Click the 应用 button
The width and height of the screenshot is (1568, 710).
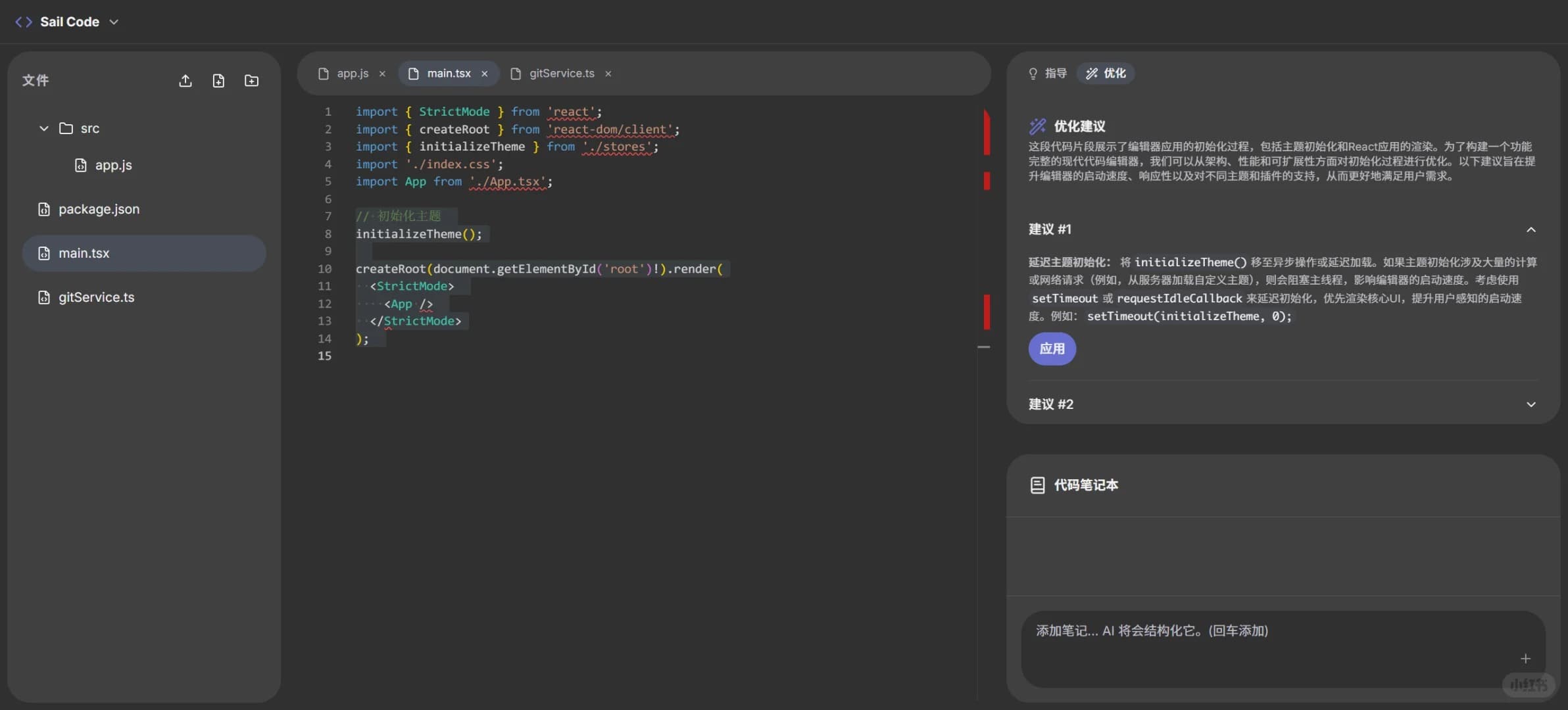(x=1052, y=348)
